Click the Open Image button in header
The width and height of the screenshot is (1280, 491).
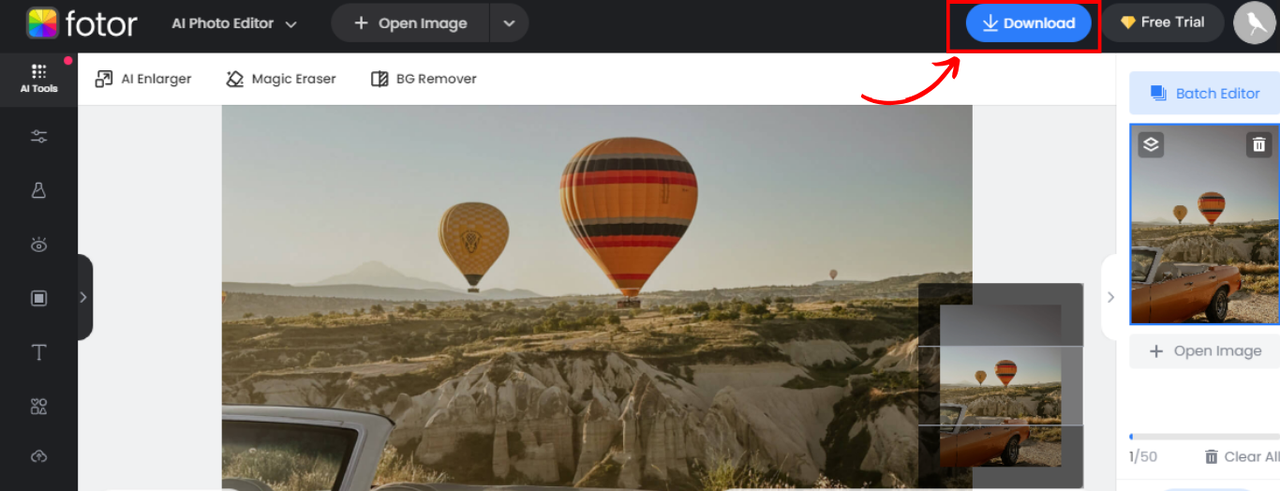(410, 23)
